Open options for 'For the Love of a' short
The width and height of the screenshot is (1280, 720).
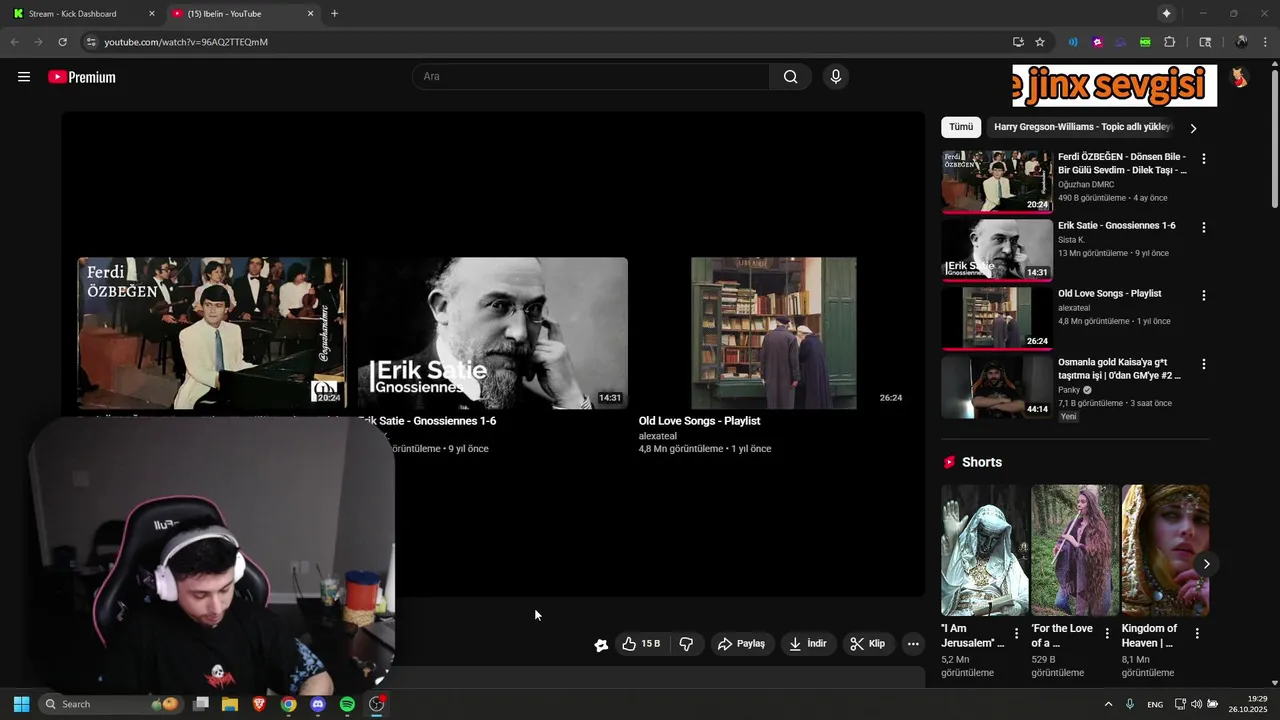pos(1107,633)
